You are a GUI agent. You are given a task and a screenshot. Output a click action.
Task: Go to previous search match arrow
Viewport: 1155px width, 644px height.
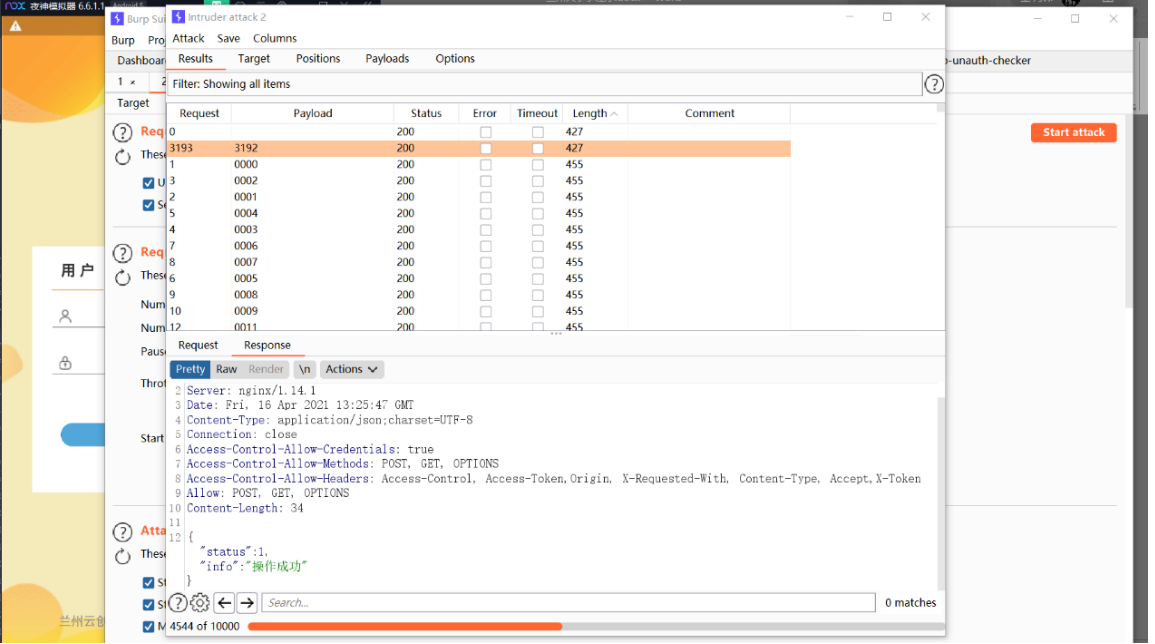coord(225,603)
